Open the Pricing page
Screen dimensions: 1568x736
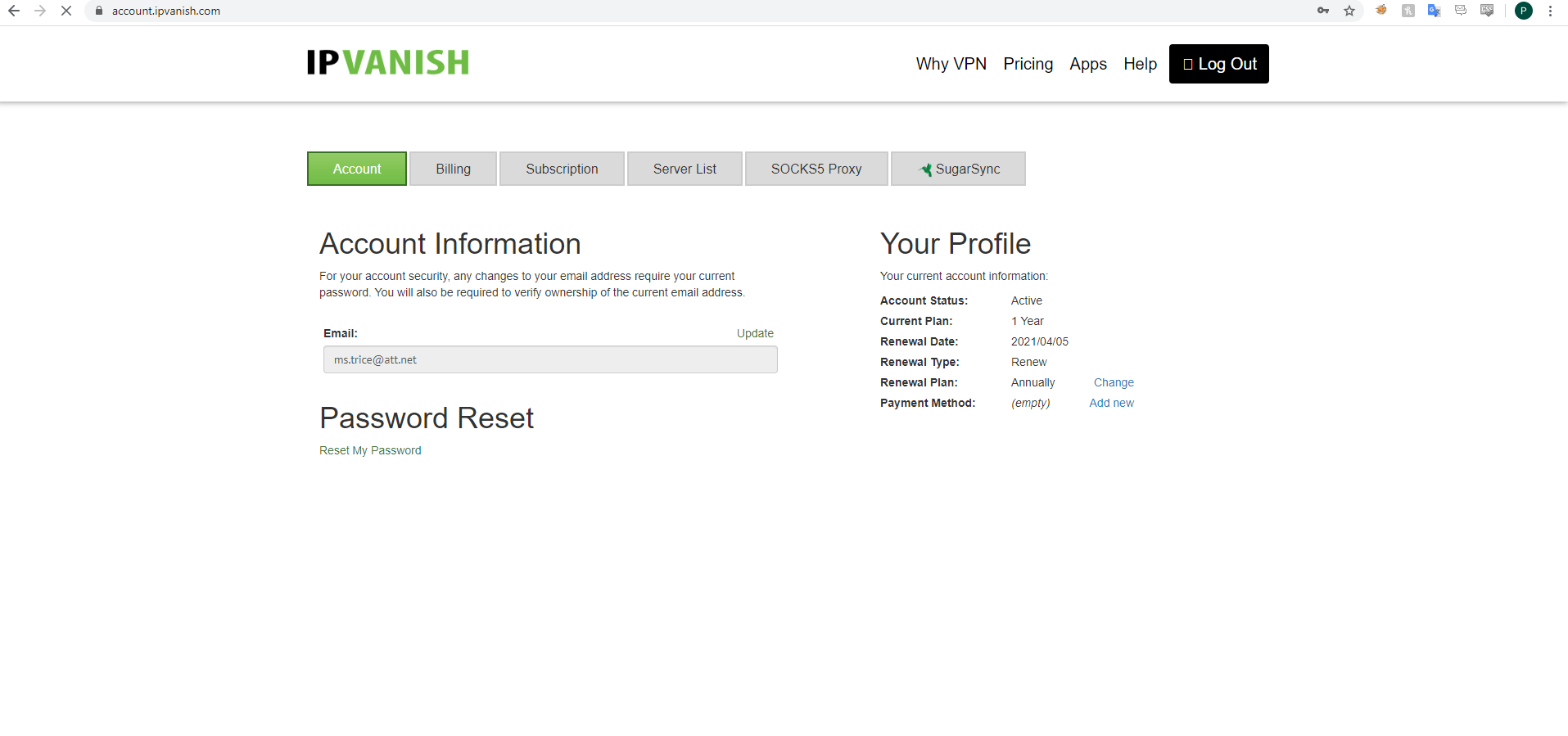click(1028, 64)
